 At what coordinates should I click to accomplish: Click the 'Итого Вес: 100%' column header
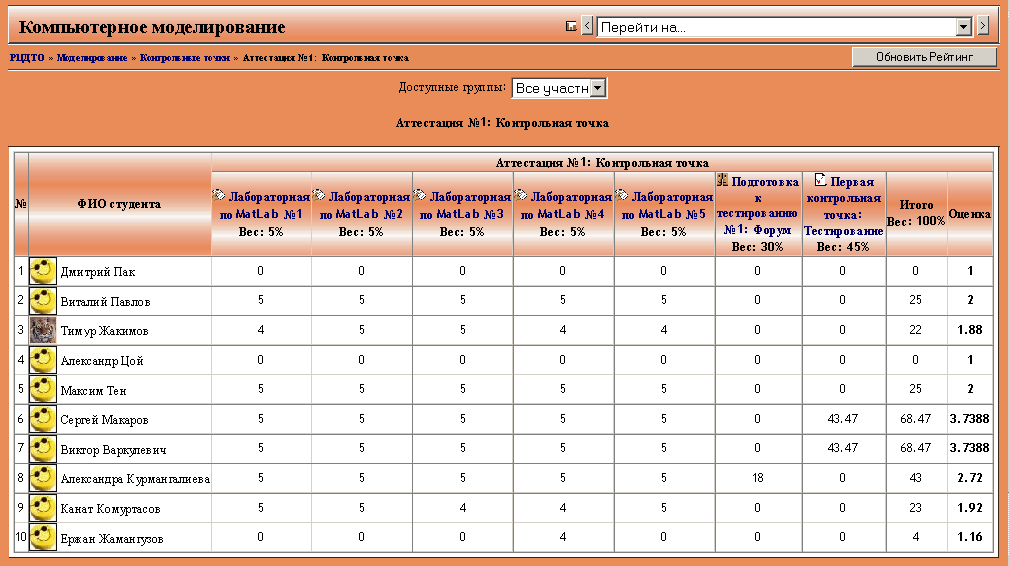pyautogui.click(x=916, y=213)
